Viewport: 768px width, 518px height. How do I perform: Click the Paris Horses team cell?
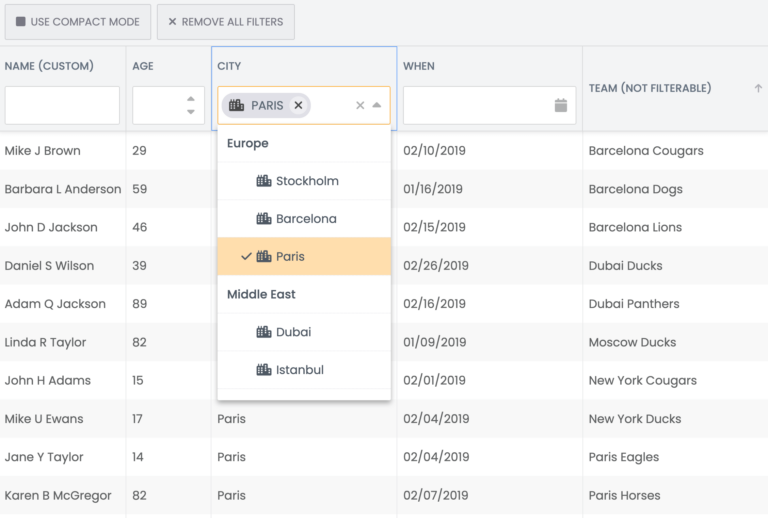[675, 495]
